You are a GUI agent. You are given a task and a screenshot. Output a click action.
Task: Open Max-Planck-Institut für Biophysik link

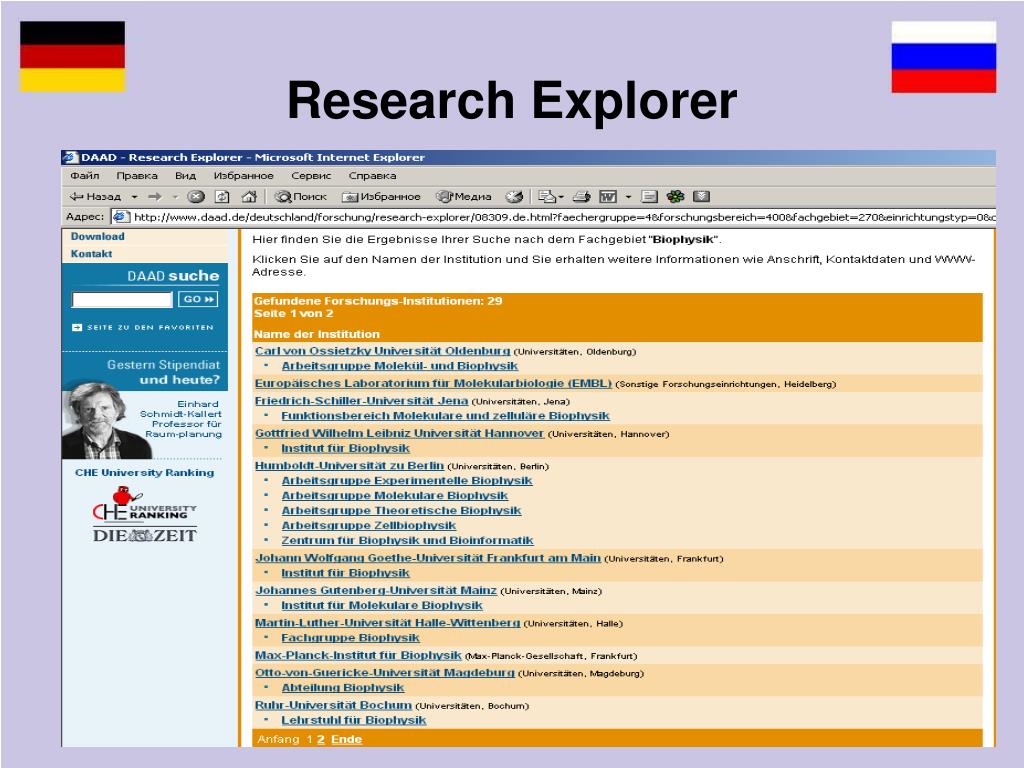358,655
